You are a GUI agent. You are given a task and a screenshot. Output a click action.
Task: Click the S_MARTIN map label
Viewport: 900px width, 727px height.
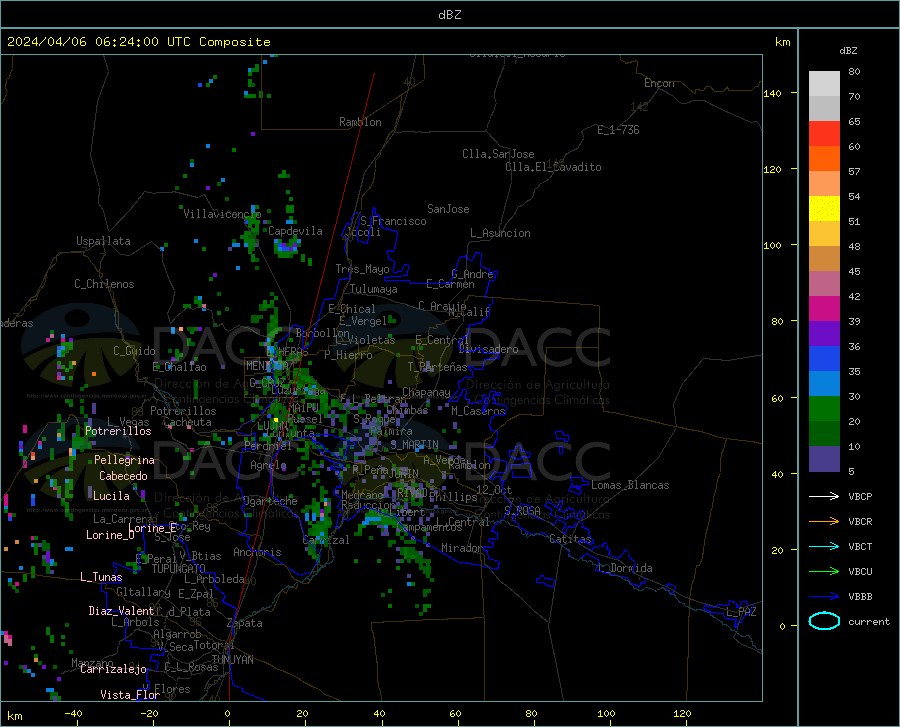[414, 444]
